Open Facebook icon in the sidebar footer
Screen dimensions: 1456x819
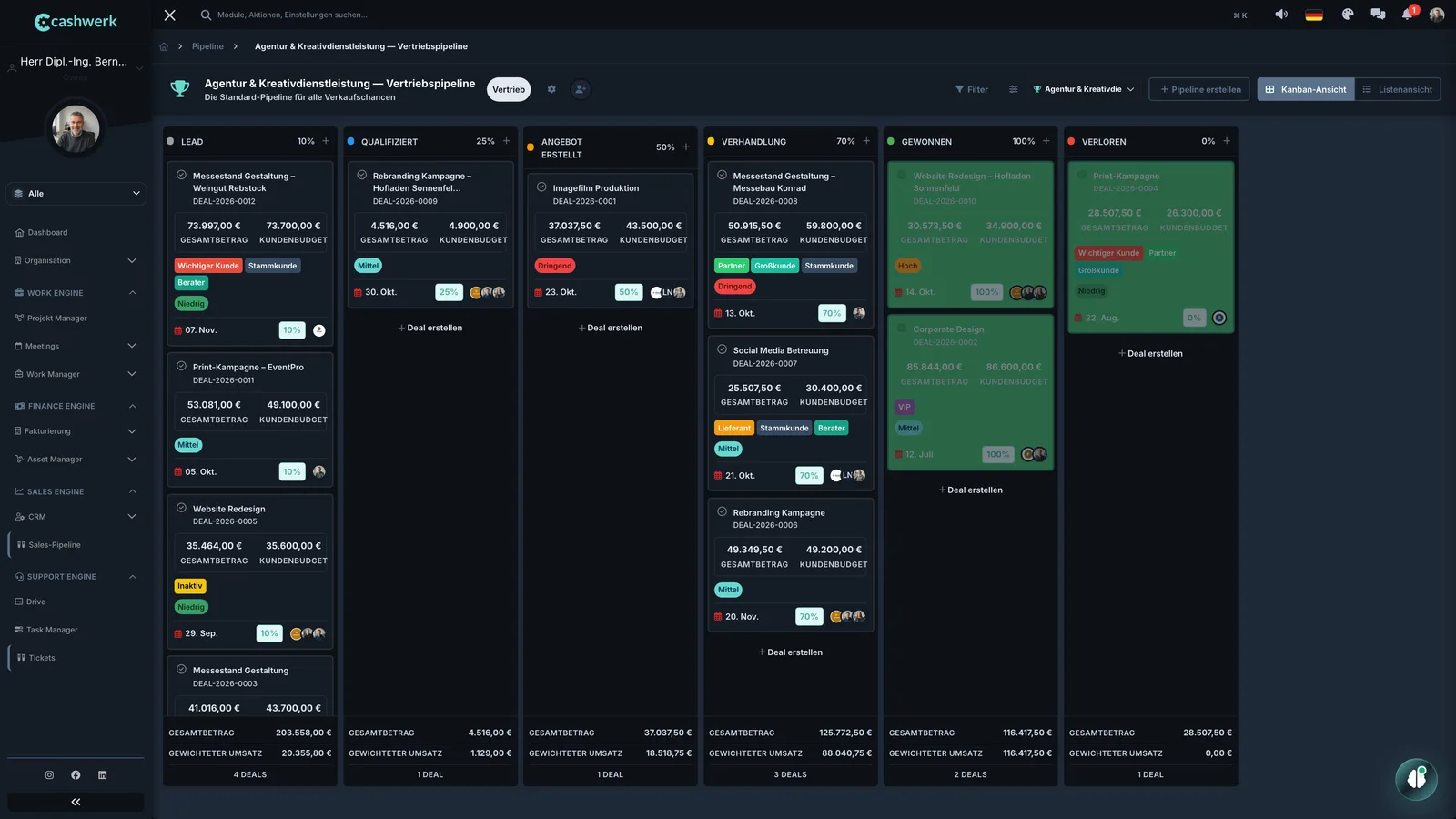click(76, 775)
